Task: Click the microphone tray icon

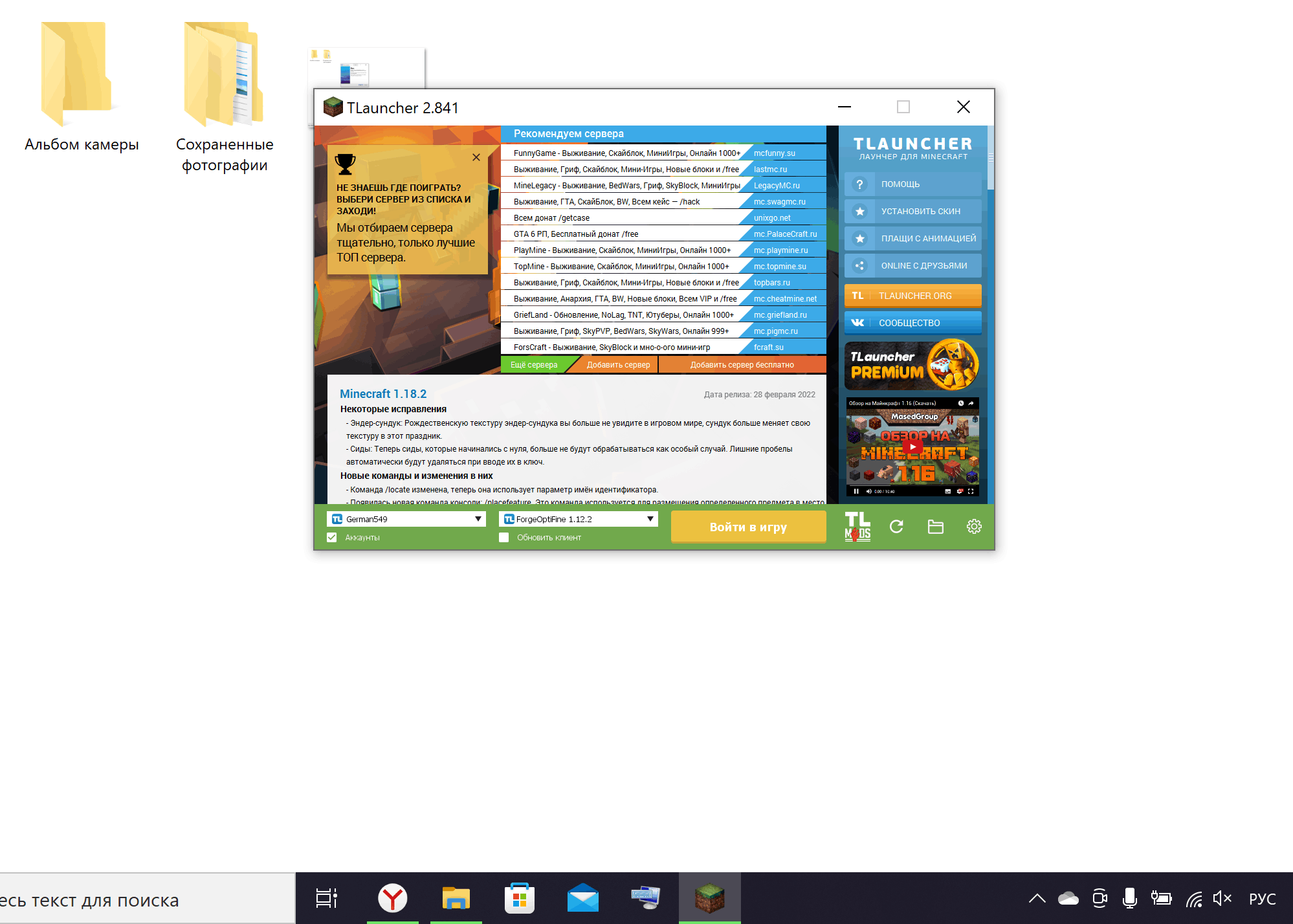Action: [x=1130, y=898]
